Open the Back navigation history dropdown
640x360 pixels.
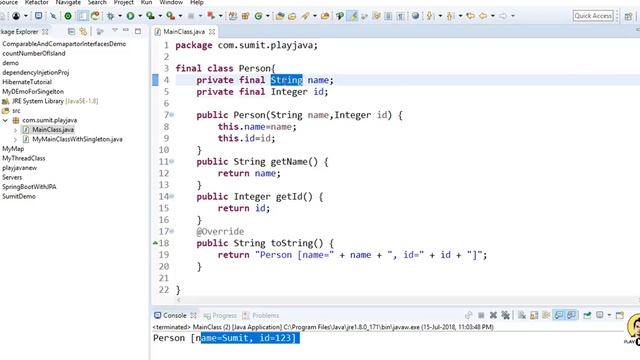[x=493, y=16]
